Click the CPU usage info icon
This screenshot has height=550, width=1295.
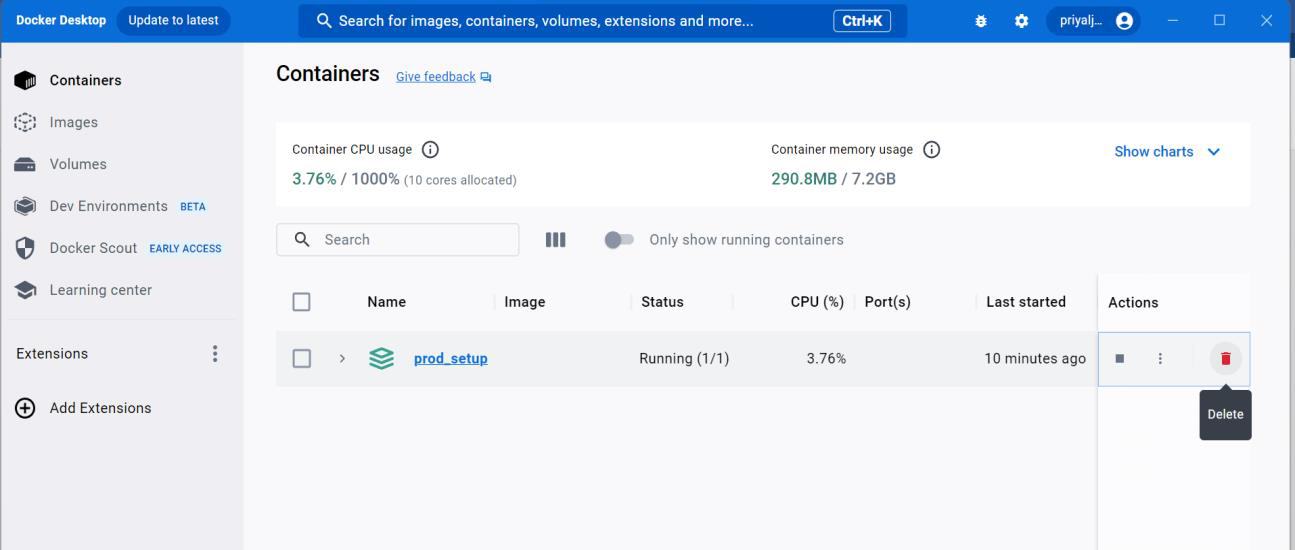point(430,150)
